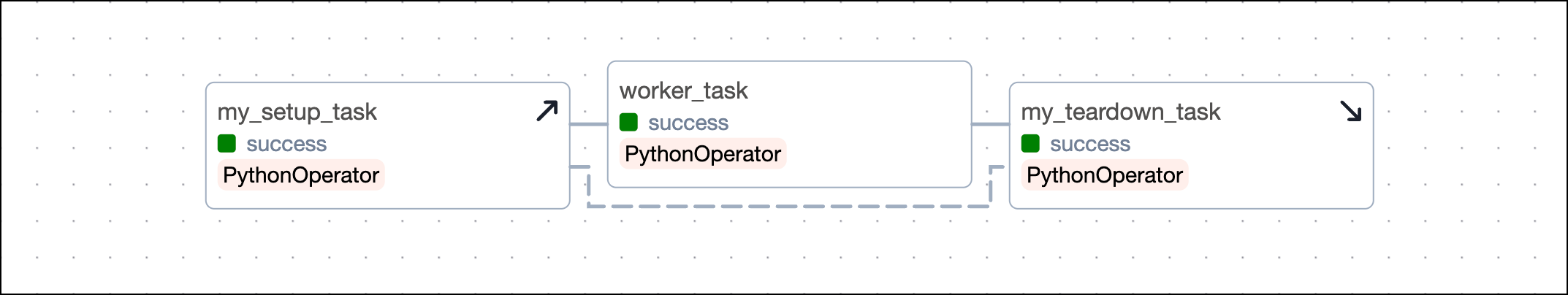The image size is (1568, 295).
Task: Select the my_setup_task node title
Action: pyautogui.click(x=297, y=112)
